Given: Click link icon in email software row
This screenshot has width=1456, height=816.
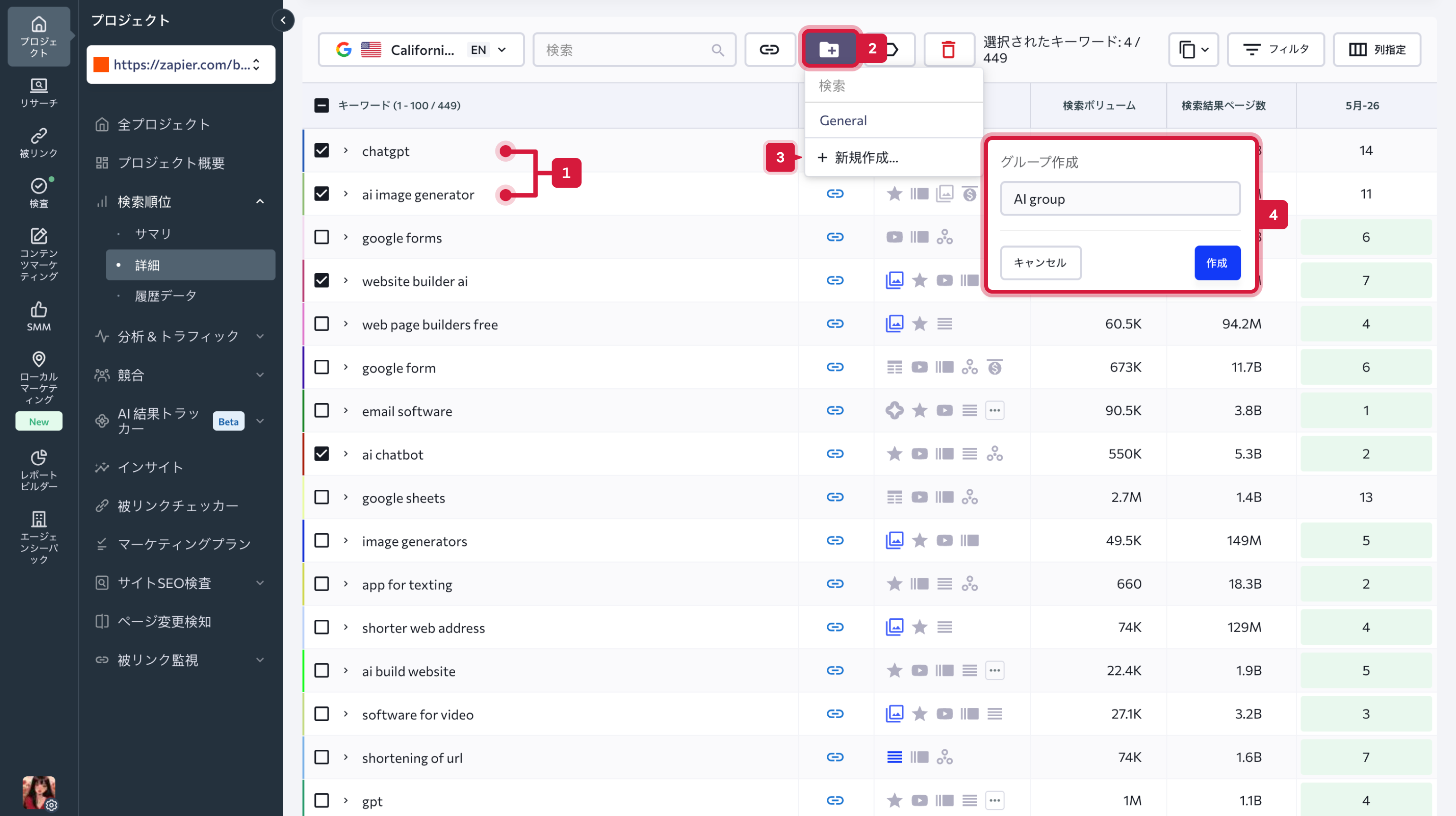Looking at the screenshot, I should [835, 411].
